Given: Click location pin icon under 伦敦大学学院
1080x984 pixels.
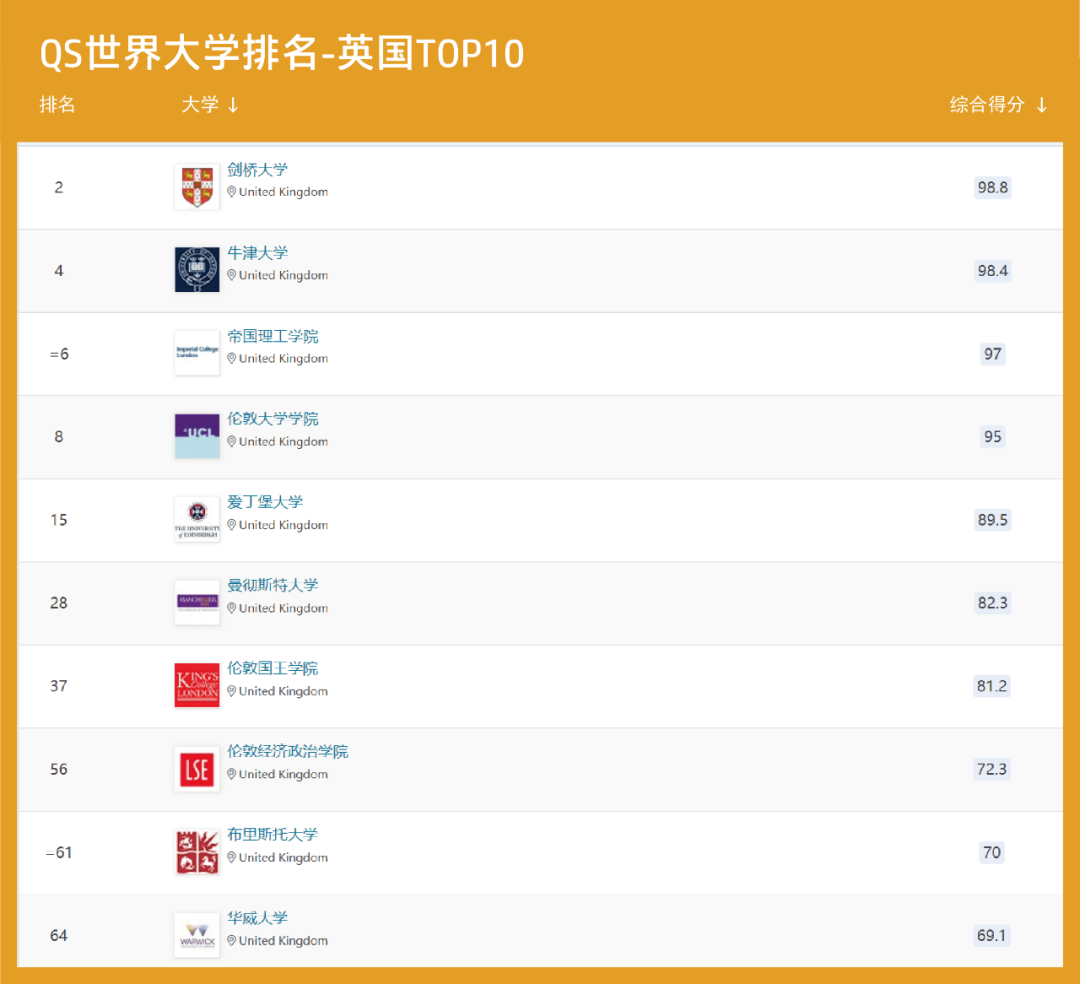Looking at the screenshot, I should point(232,442).
